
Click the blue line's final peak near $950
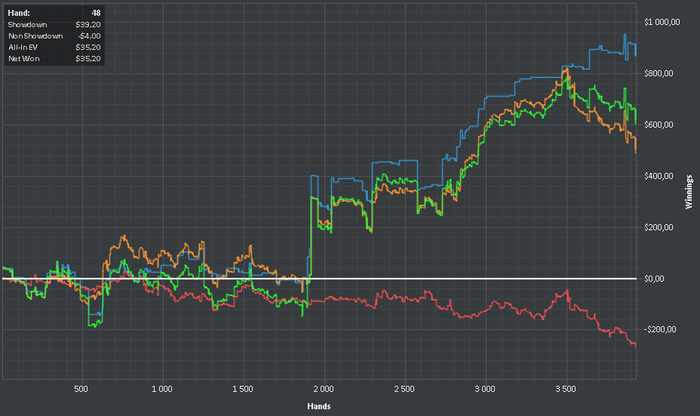tap(625, 35)
